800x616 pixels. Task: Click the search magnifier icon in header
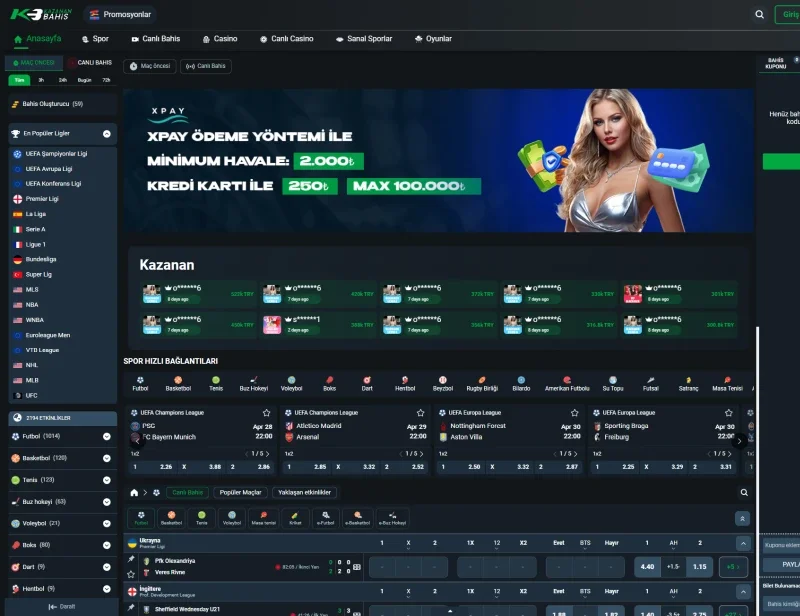[759, 14]
